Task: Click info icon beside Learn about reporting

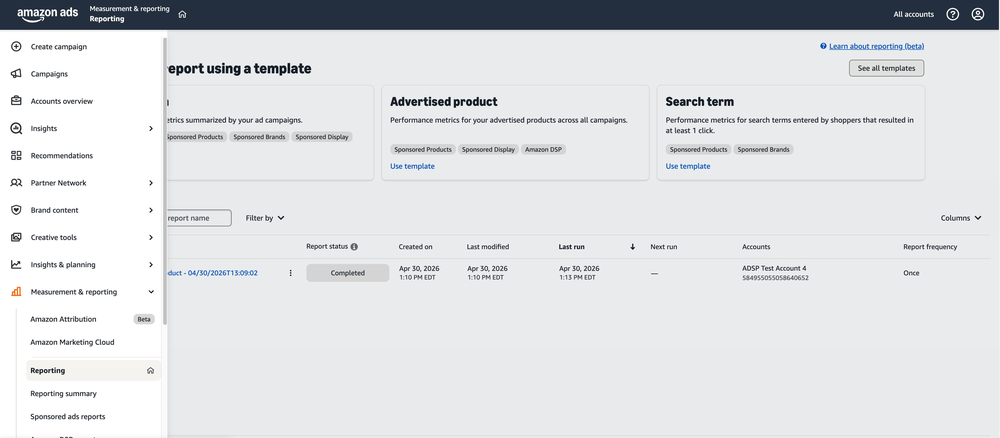Action: click(823, 46)
